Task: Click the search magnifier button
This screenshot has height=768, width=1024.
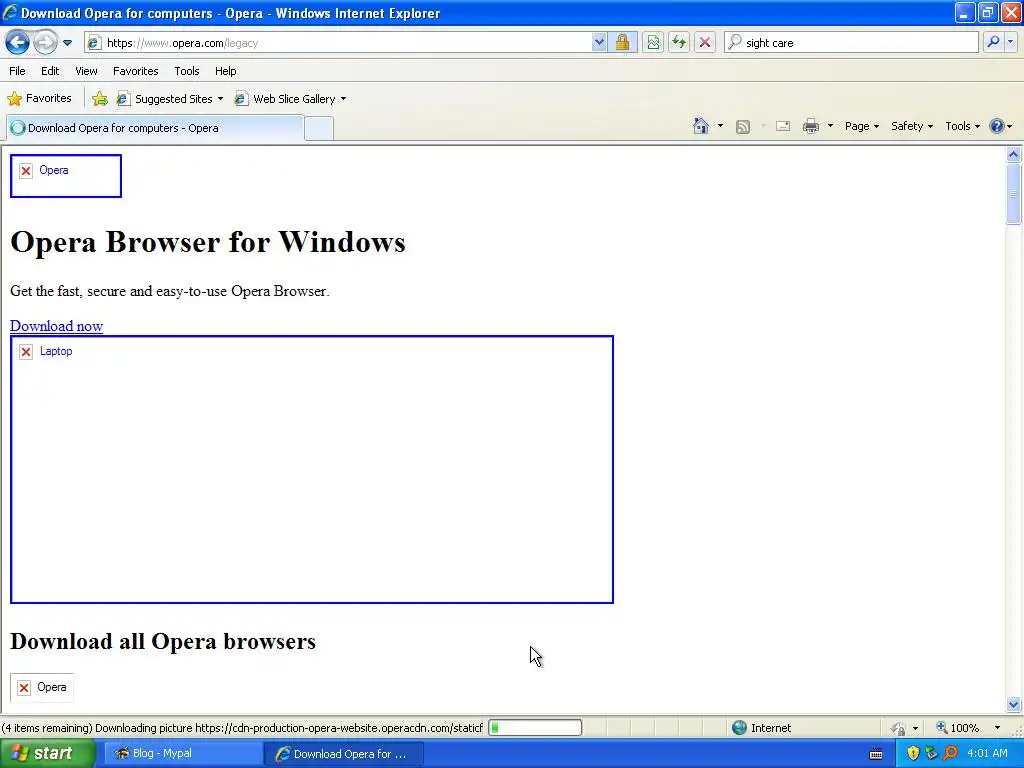Action: coord(993,42)
